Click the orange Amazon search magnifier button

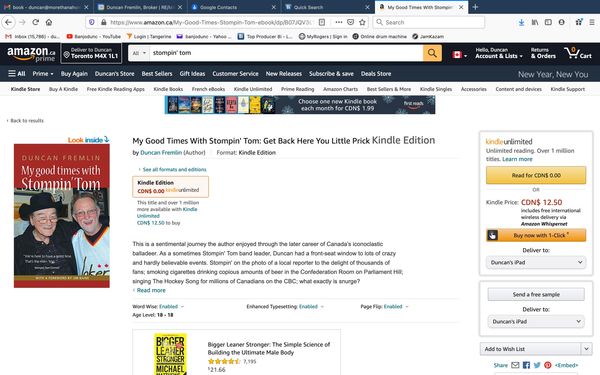432,53
